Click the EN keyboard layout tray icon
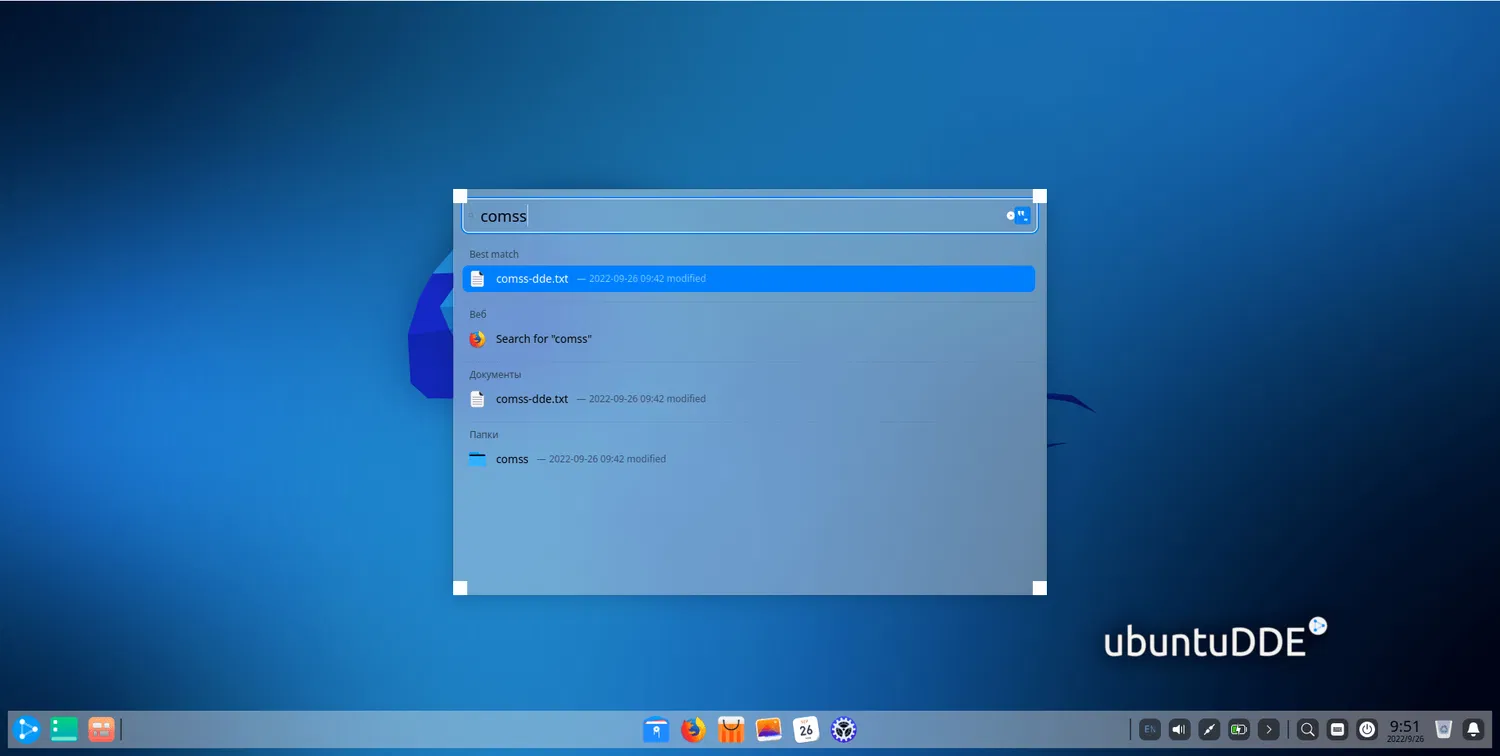This screenshot has height=756, width=1500. [1150, 729]
